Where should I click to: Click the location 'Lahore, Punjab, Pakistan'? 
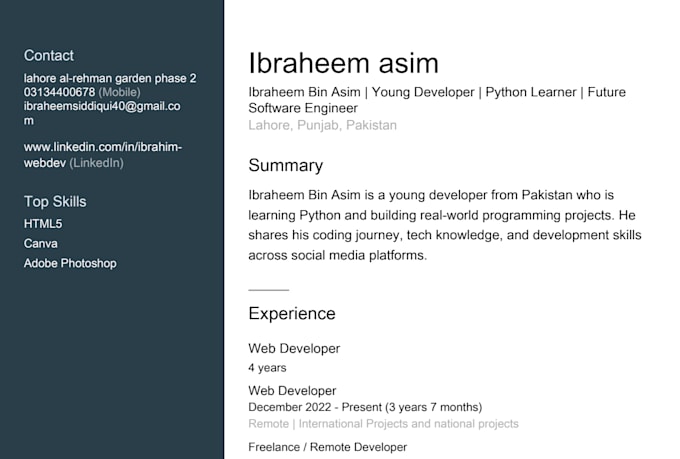pos(322,125)
